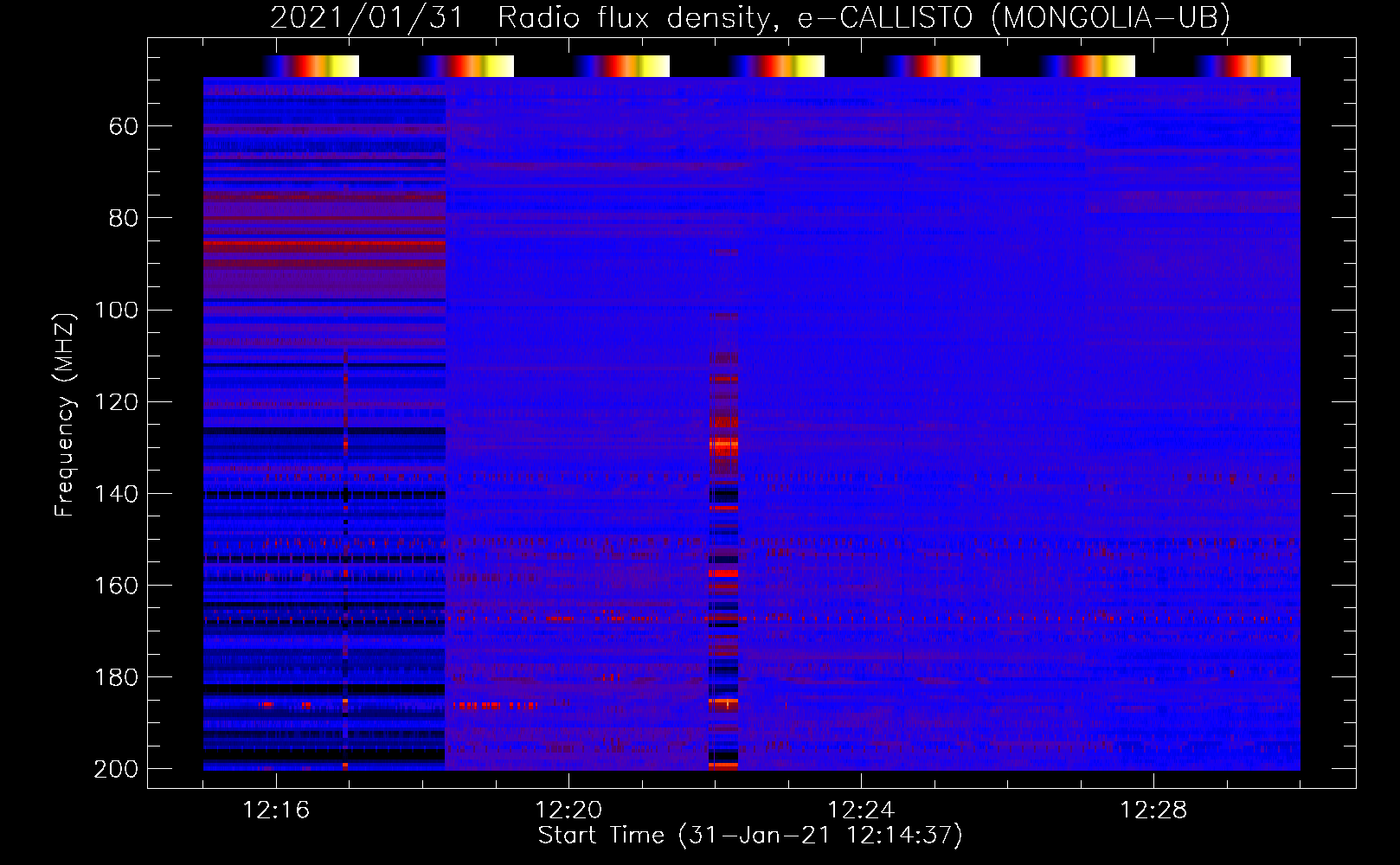Click the 120 frequency tick label

click(116, 402)
